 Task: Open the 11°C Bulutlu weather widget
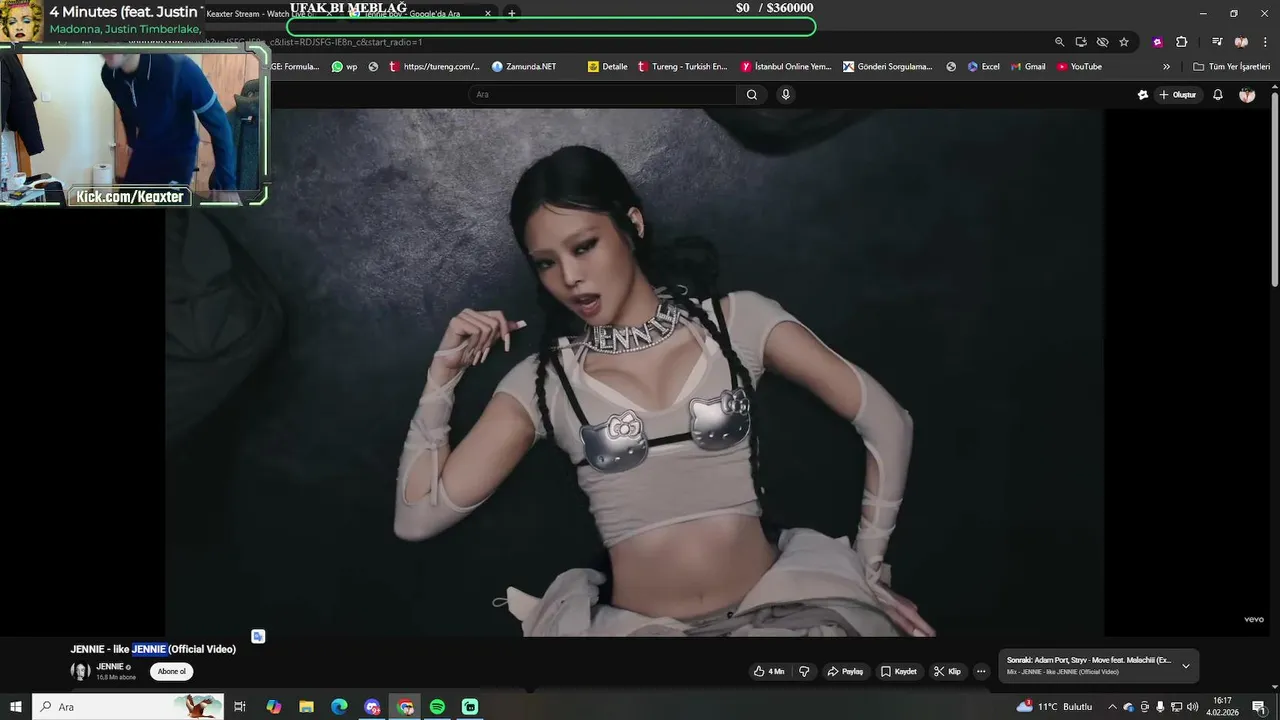(1055, 707)
